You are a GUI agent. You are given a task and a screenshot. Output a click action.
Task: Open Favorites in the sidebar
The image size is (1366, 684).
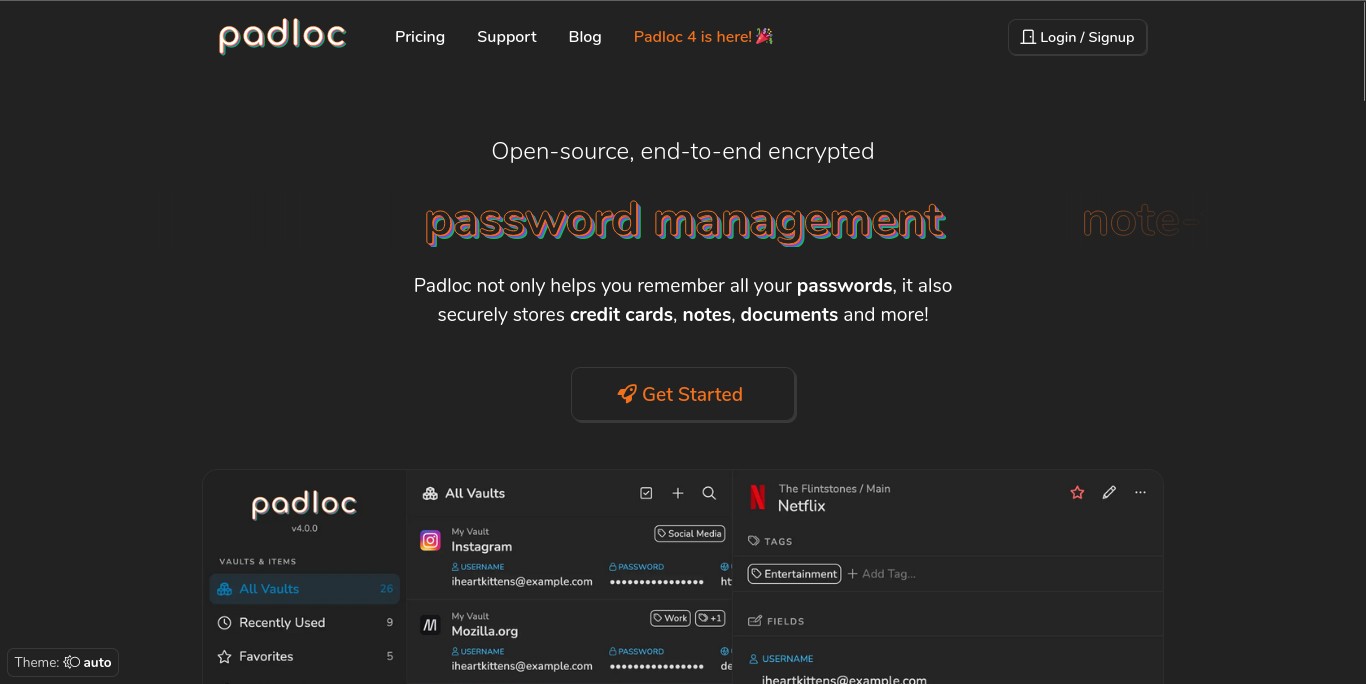[305, 657]
